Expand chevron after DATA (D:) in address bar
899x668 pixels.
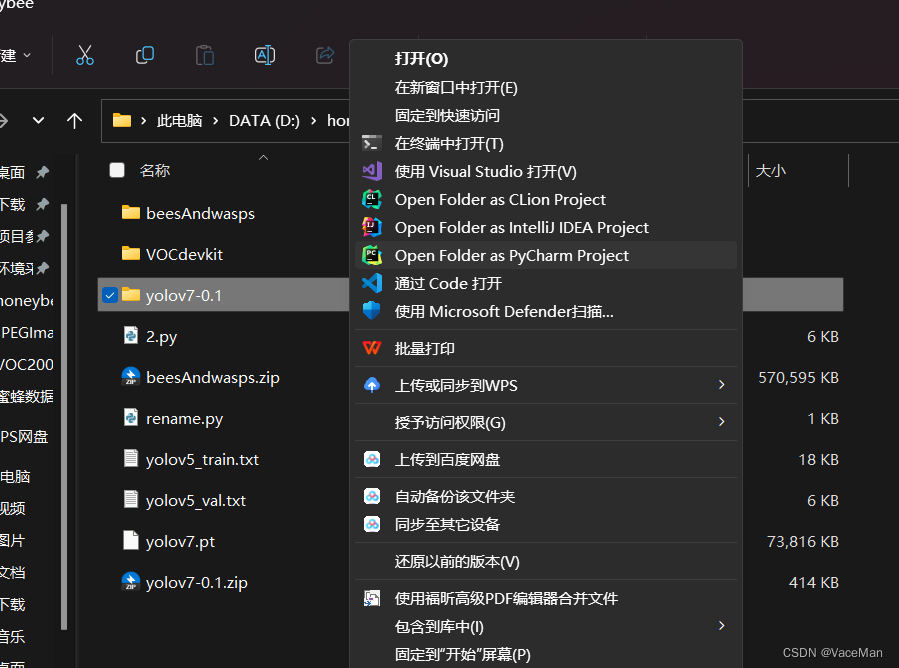point(314,120)
